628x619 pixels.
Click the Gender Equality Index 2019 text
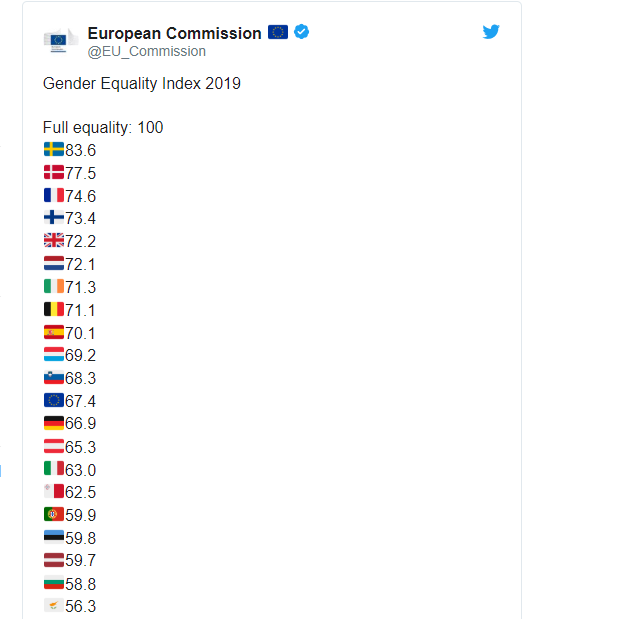tap(142, 83)
